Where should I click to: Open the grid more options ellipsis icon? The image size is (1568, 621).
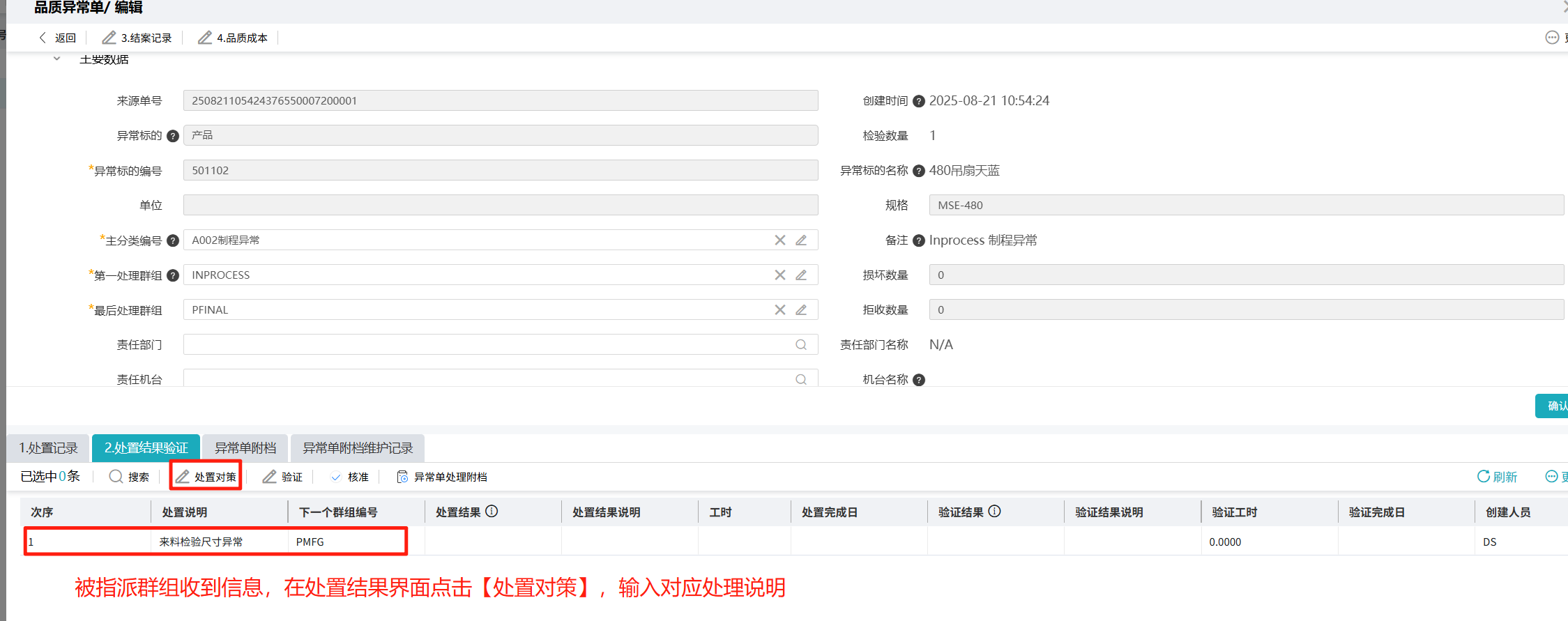(x=1552, y=477)
